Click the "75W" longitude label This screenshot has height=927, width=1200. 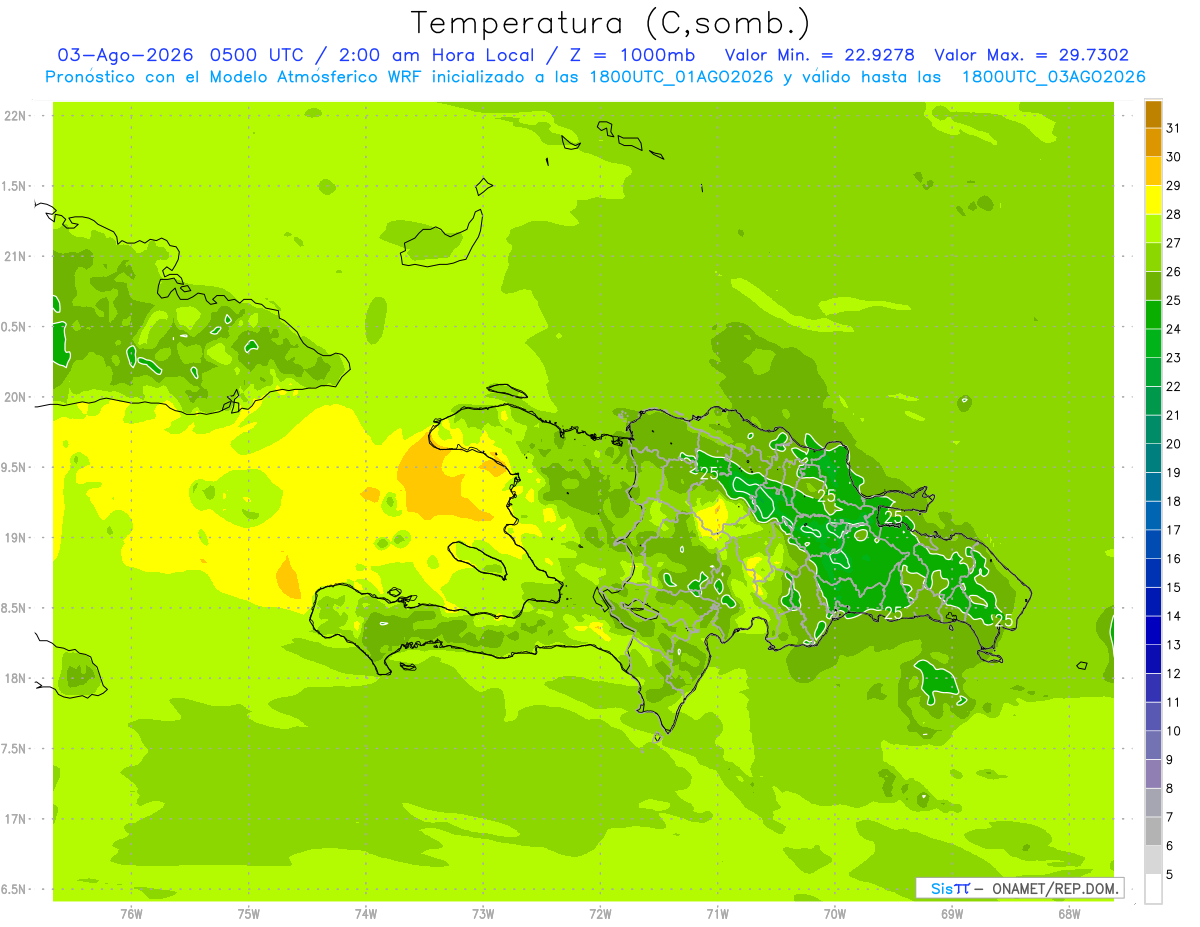pyautogui.click(x=249, y=913)
